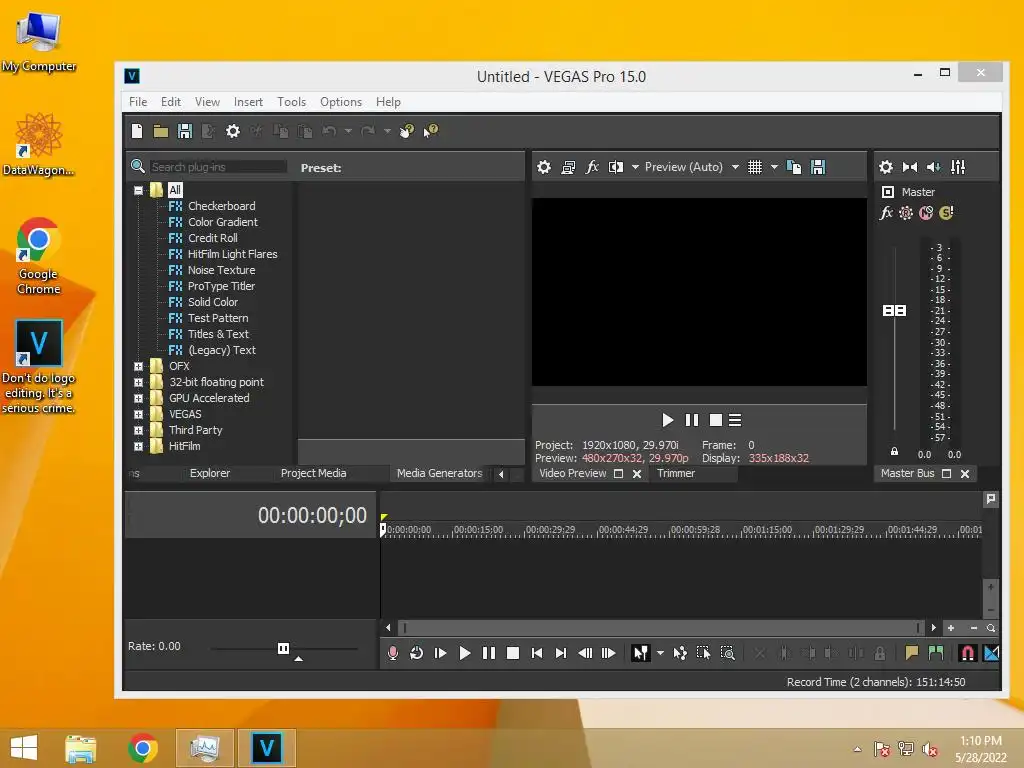Toggle the fader lock icon in Master Bus

coord(894,451)
